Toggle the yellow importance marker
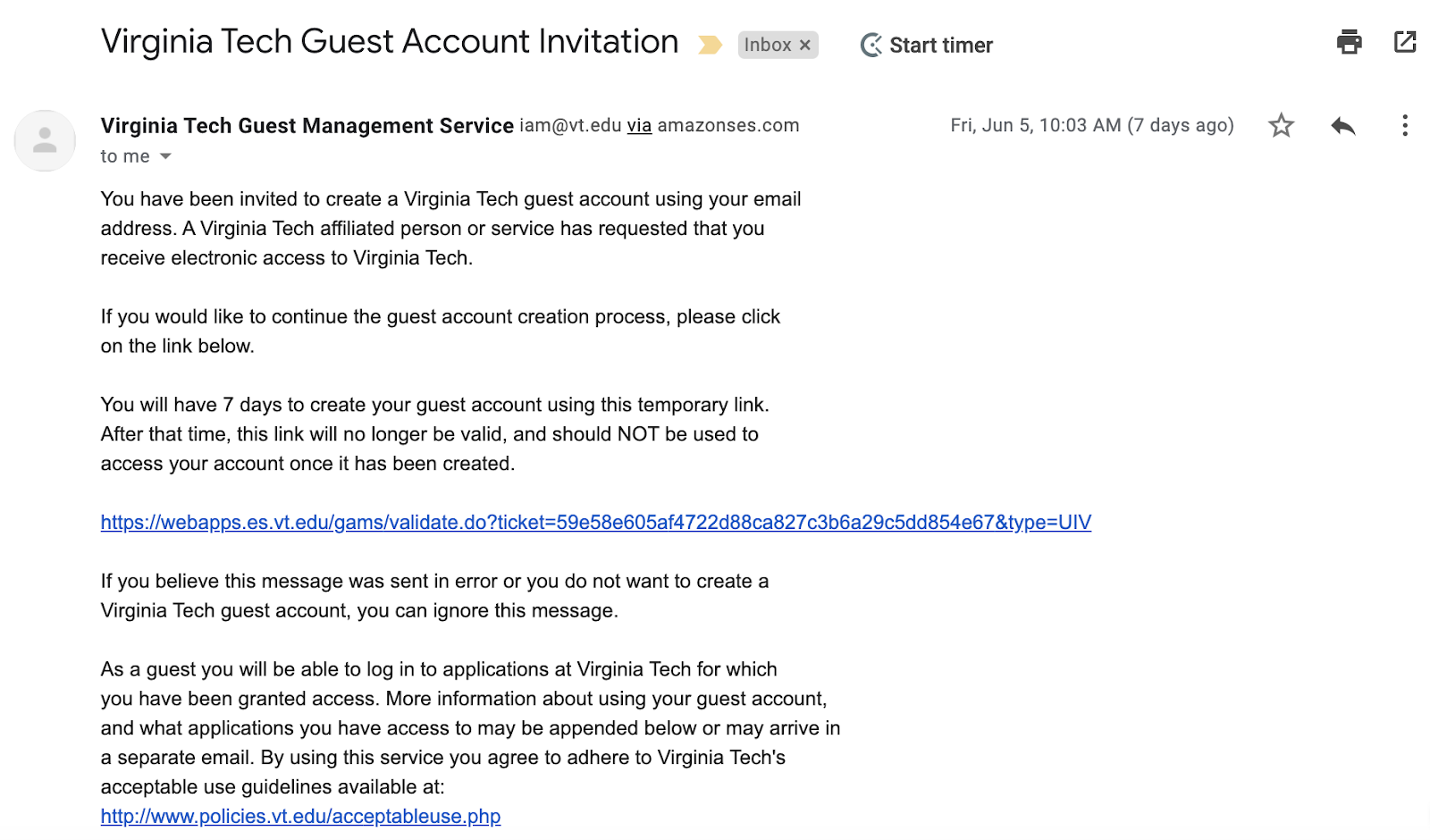1430x840 pixels. (710, 45)
